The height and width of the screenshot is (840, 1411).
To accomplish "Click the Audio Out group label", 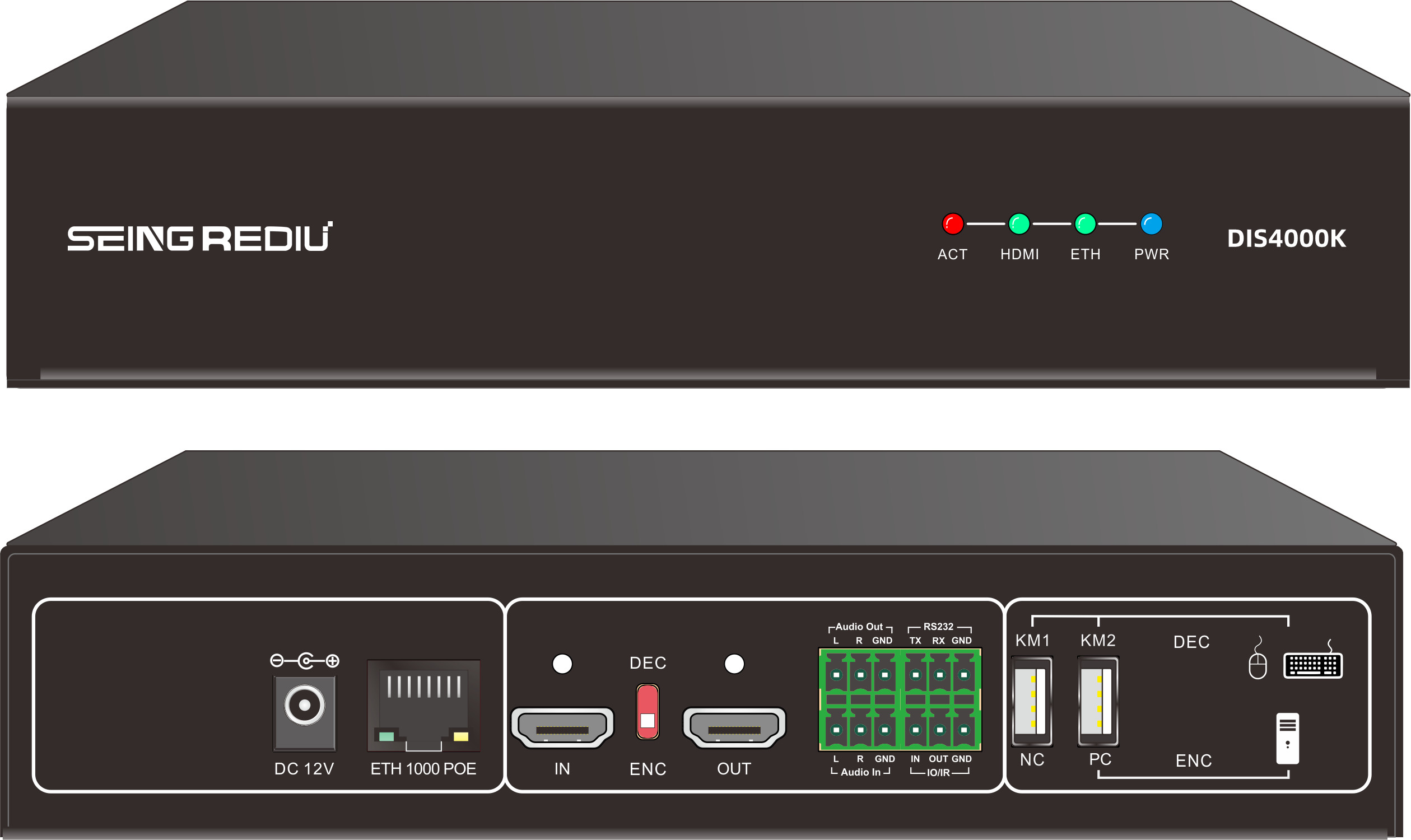I will [x=859, y=627].
